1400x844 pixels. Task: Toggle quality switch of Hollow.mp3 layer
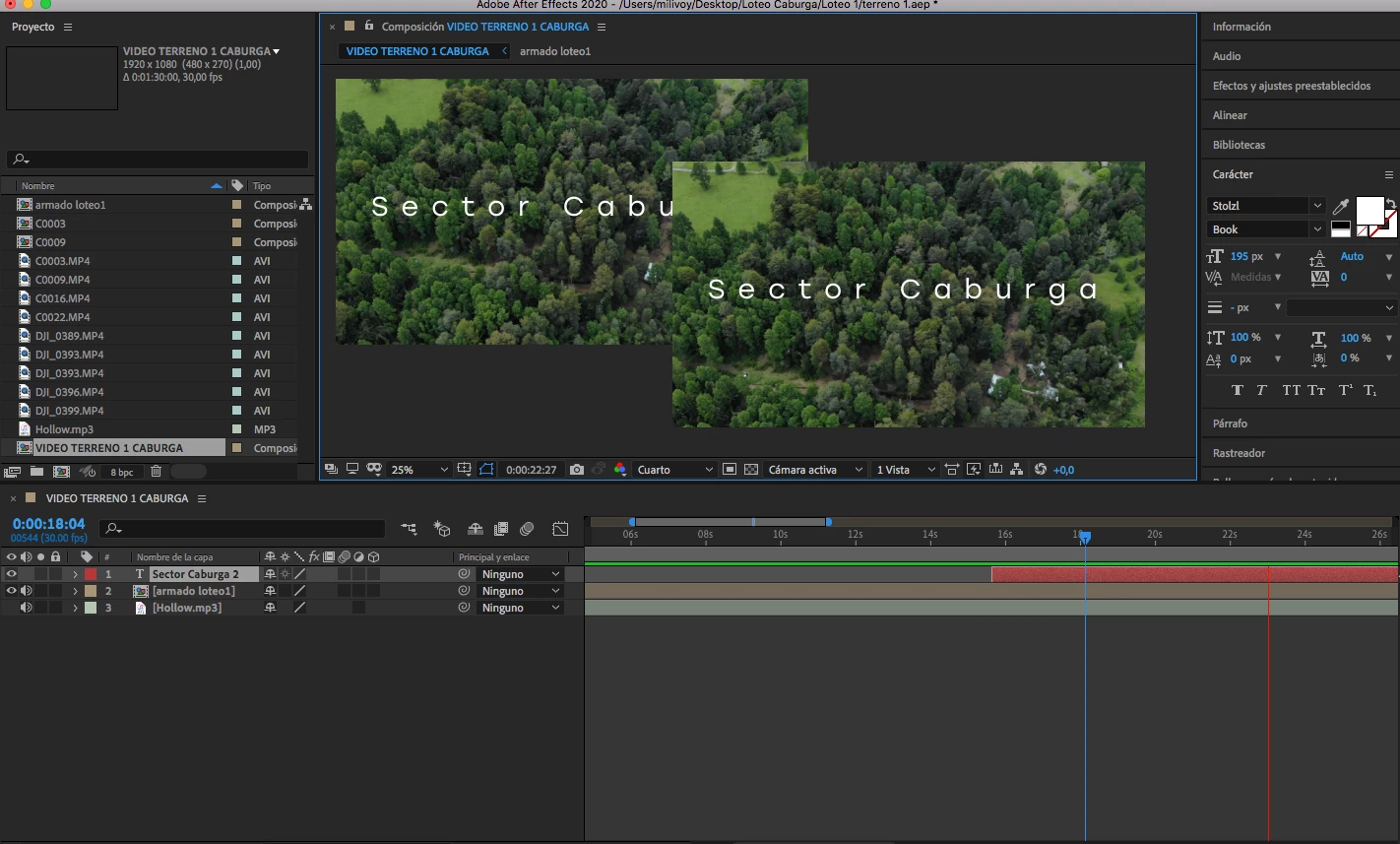pyautogui.click(x=300, y=608)
